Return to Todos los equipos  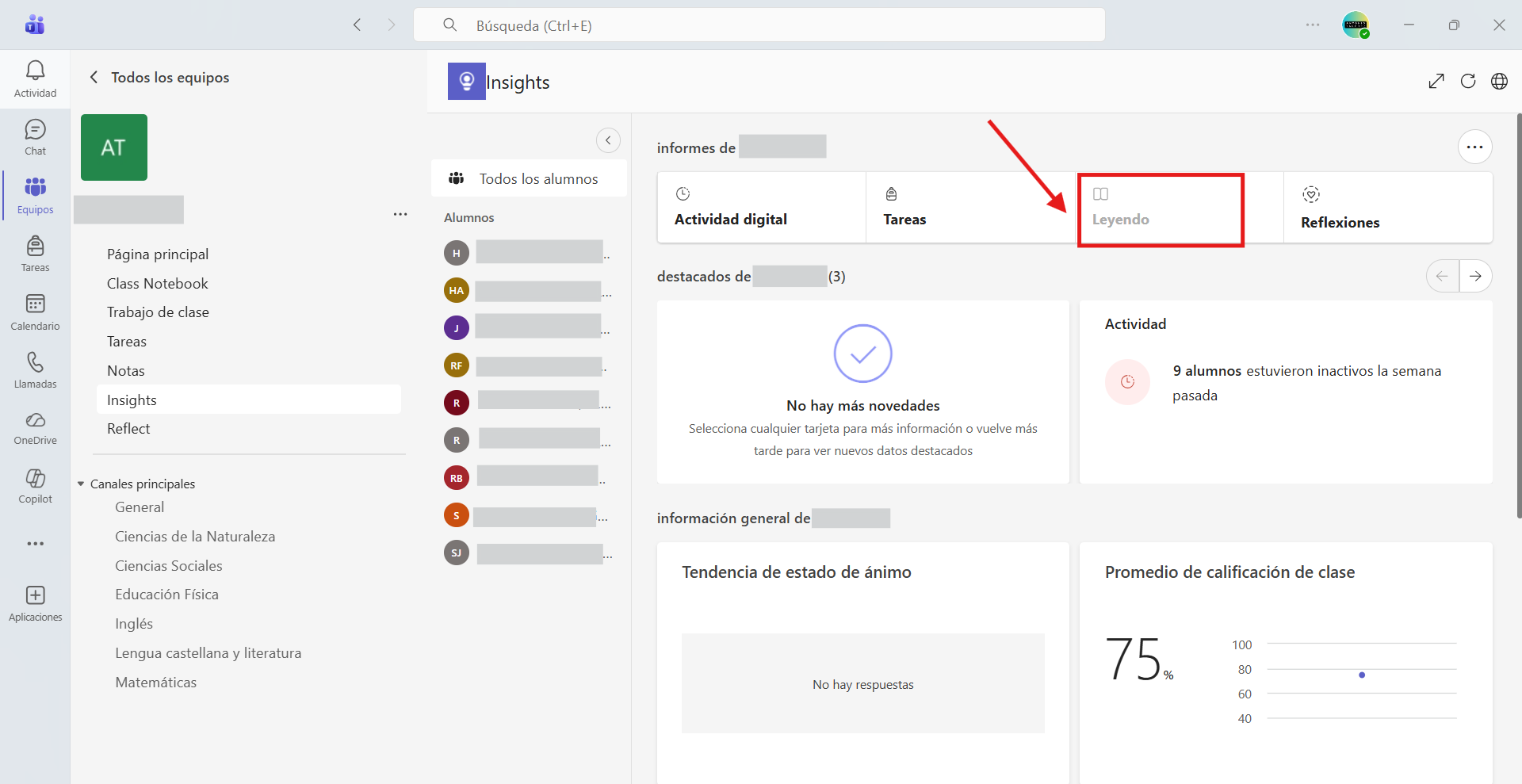(161, 77)
